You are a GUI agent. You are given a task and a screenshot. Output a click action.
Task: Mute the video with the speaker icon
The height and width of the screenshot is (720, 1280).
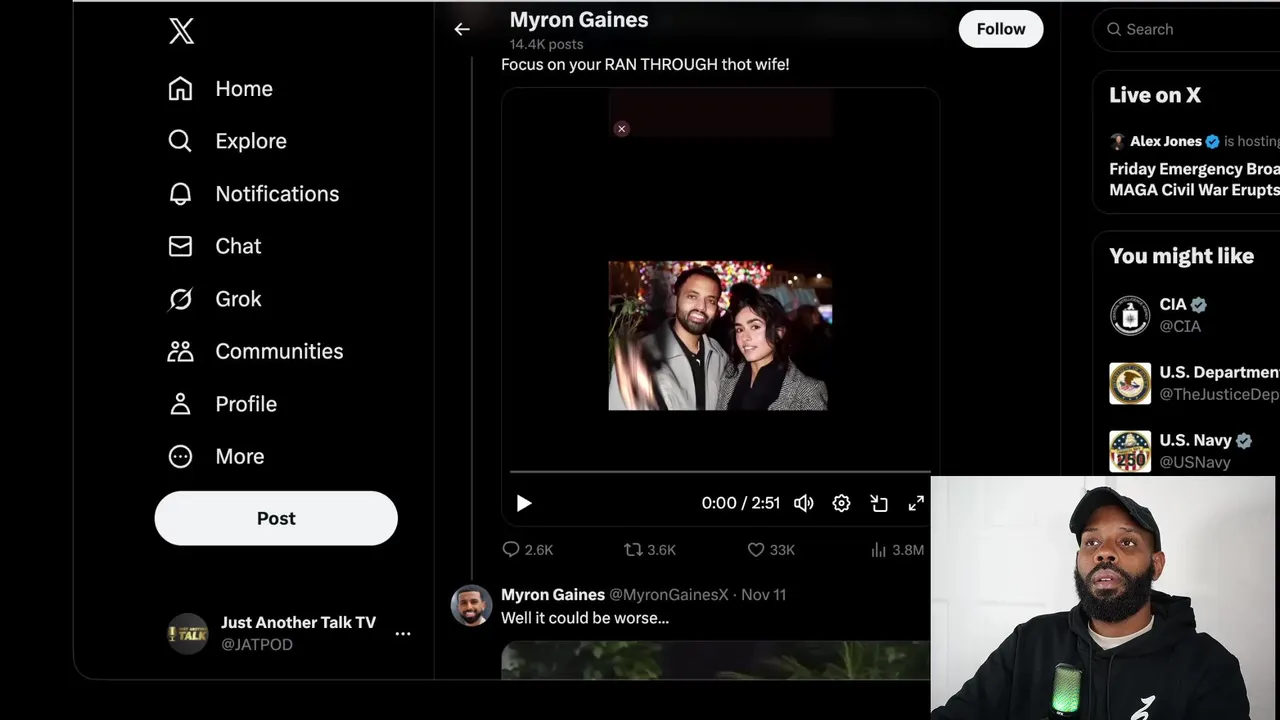pyautogui.click(x=804, y=504)
